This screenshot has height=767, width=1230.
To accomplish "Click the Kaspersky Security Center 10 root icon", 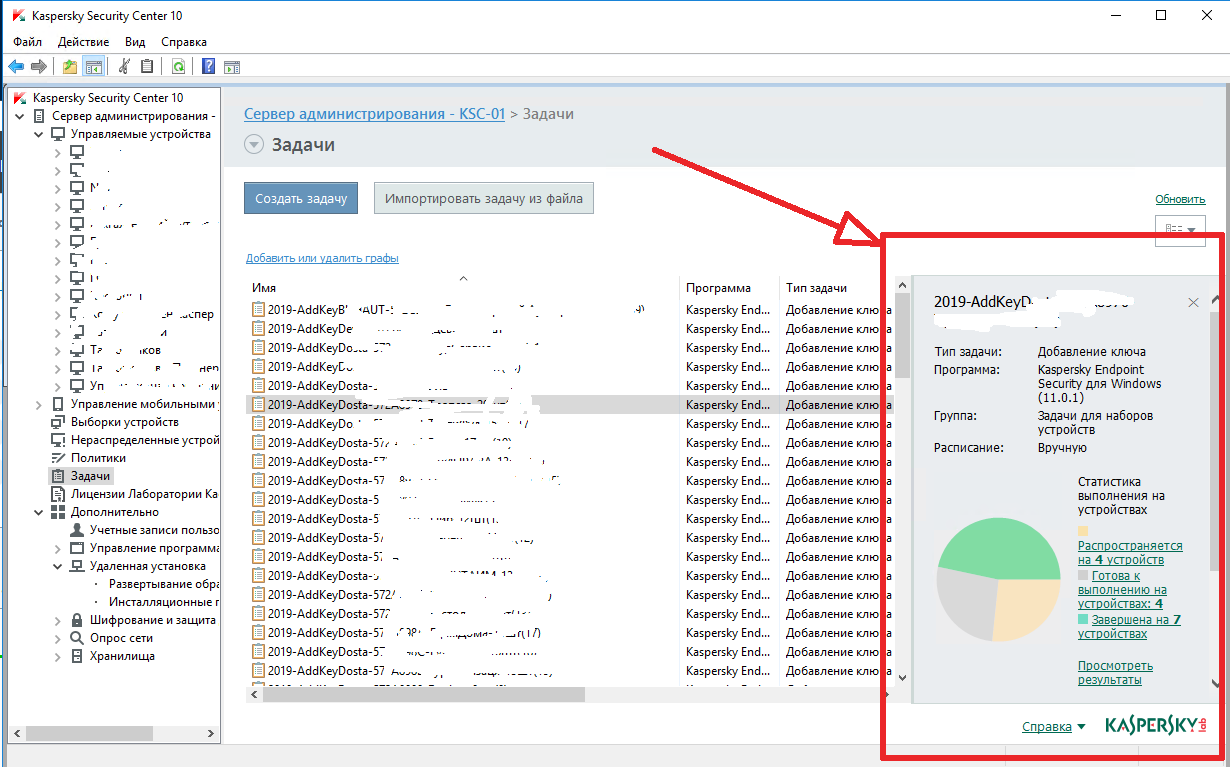I will 20,98.
